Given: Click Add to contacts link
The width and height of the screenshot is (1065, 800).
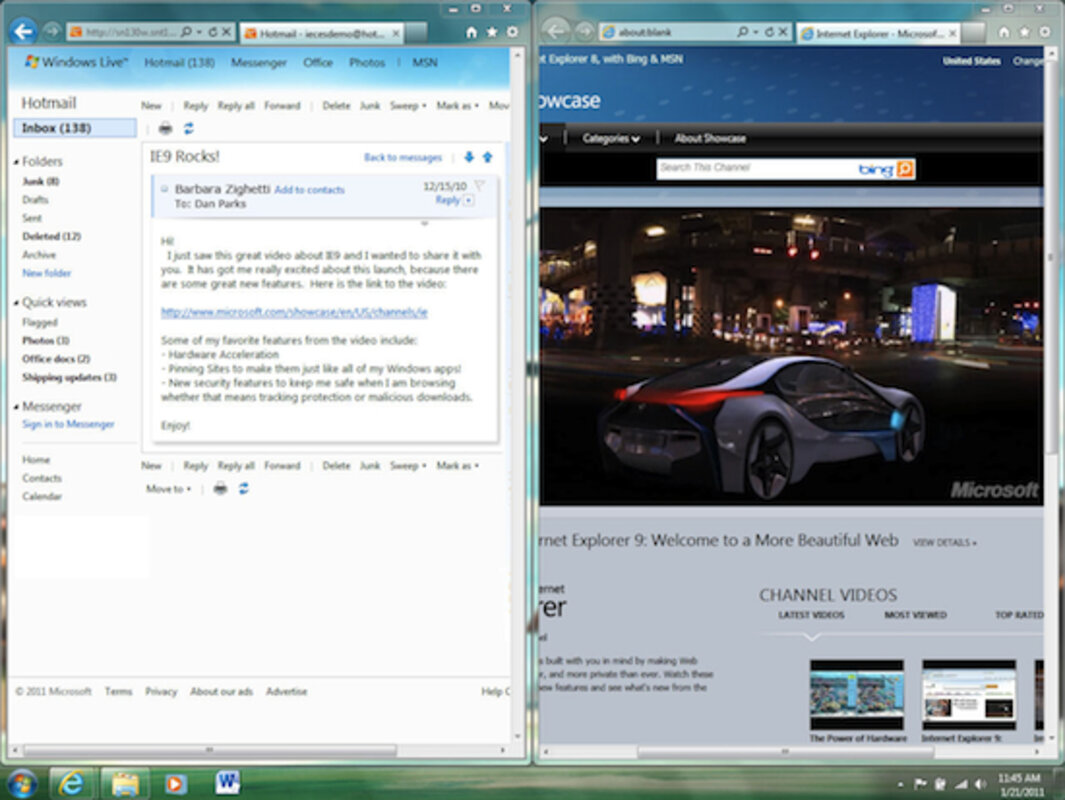Looking at the screenshot, I should click(x=309, y=190).
